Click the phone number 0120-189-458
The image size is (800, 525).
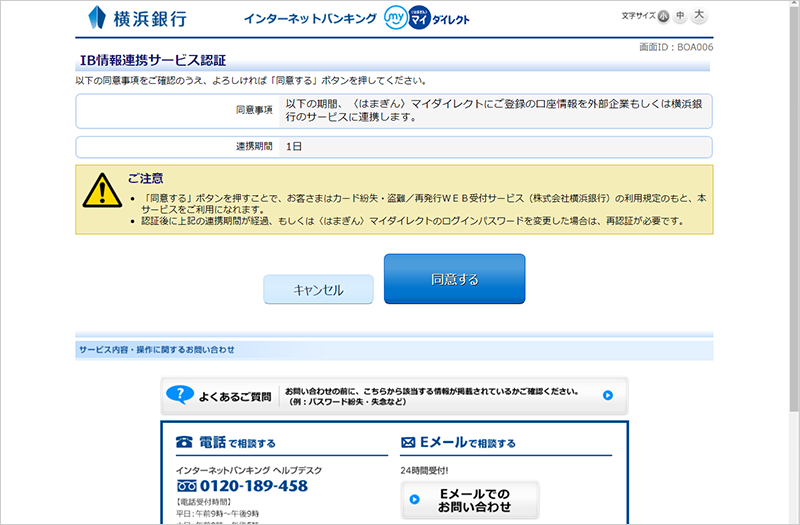tap(254, 486)
